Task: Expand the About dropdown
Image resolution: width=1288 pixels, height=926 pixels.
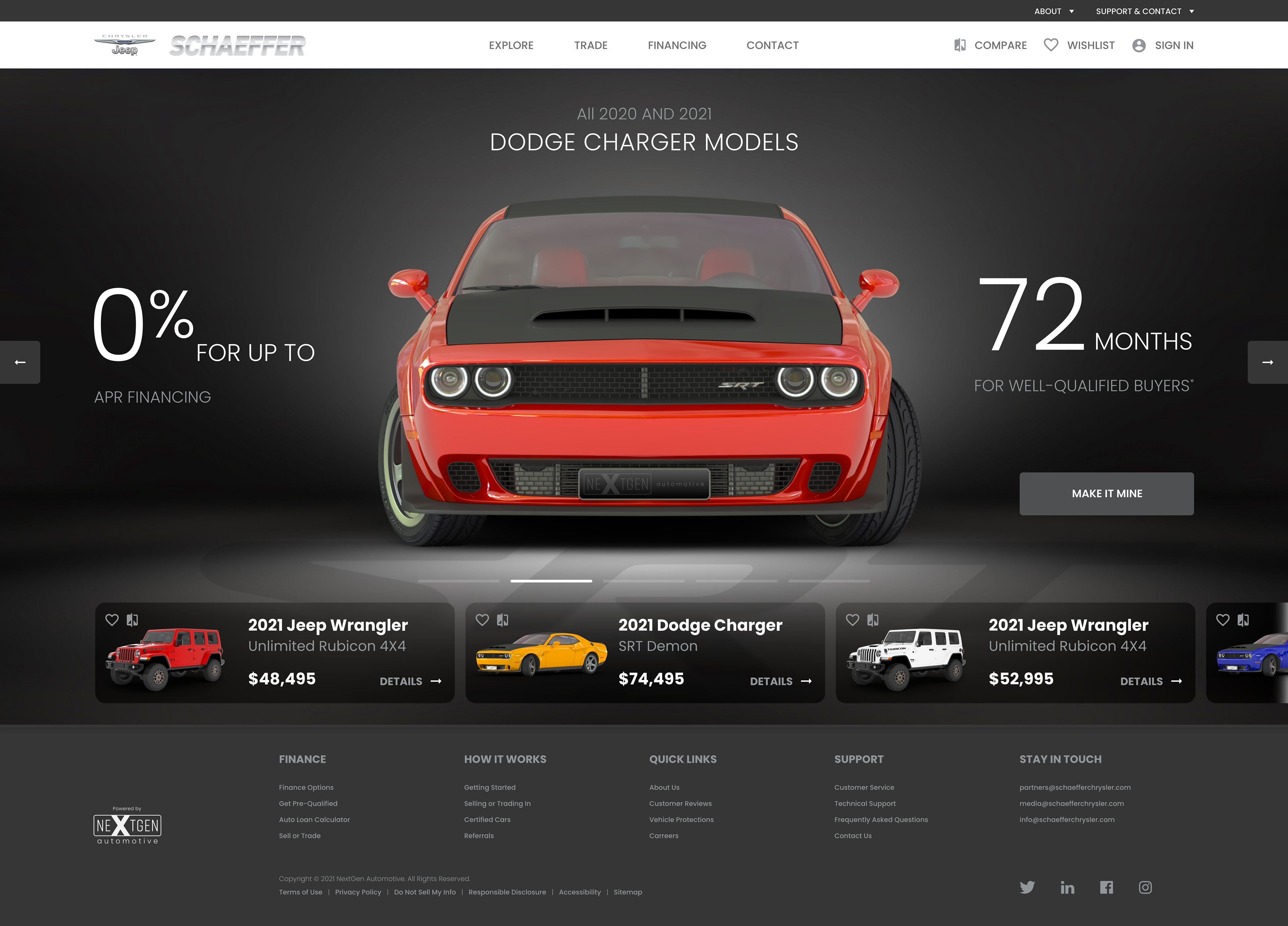Action: coord(1054,11)
